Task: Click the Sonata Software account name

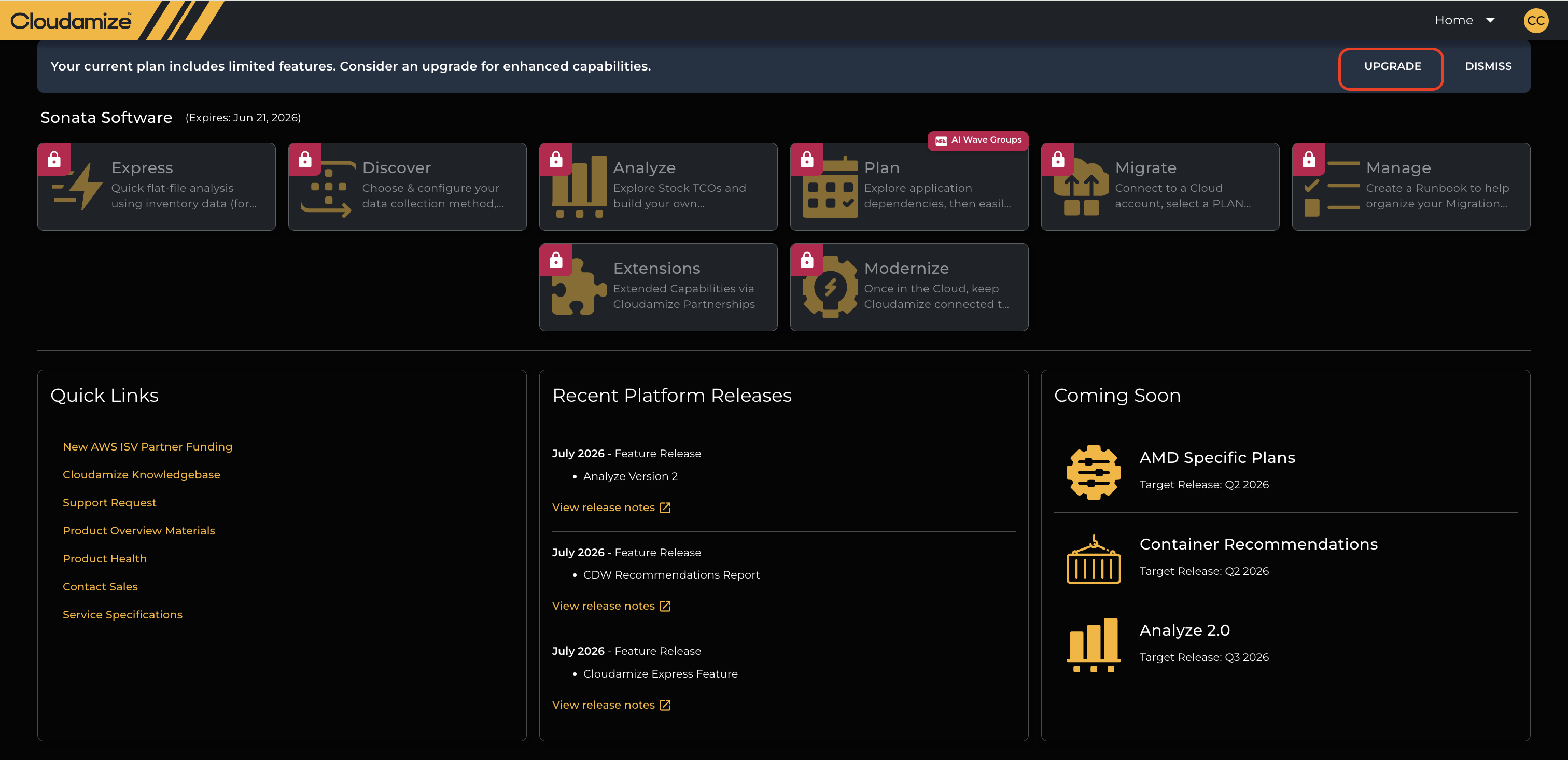Action: [106, 118]
